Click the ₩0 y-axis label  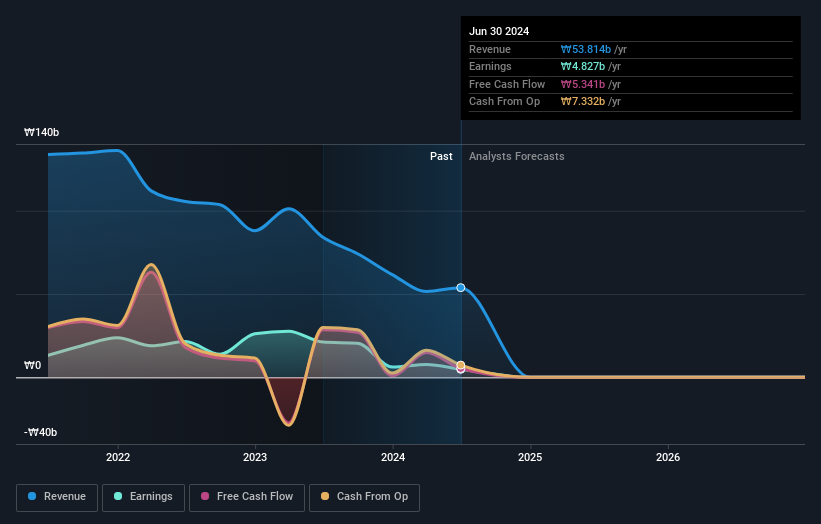[x=32, y=365]
